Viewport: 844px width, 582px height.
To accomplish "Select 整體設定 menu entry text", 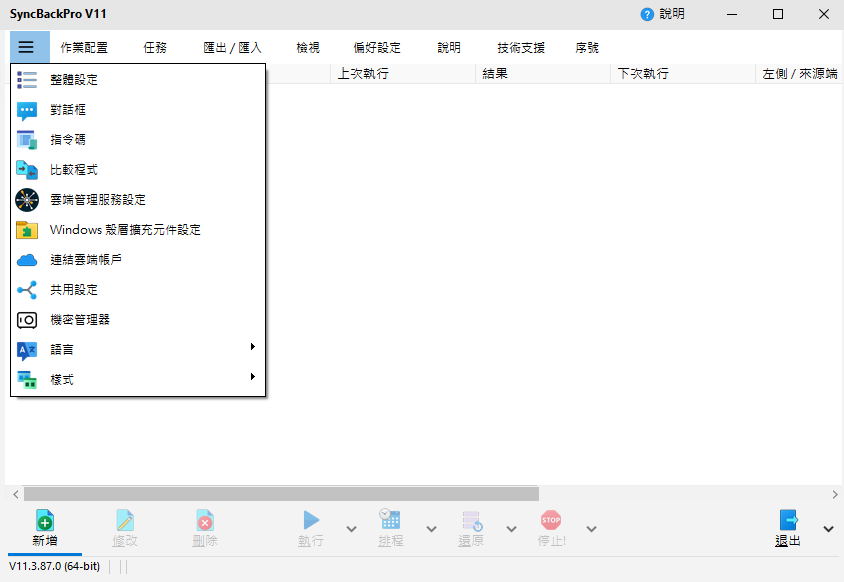I will point(74,80).
